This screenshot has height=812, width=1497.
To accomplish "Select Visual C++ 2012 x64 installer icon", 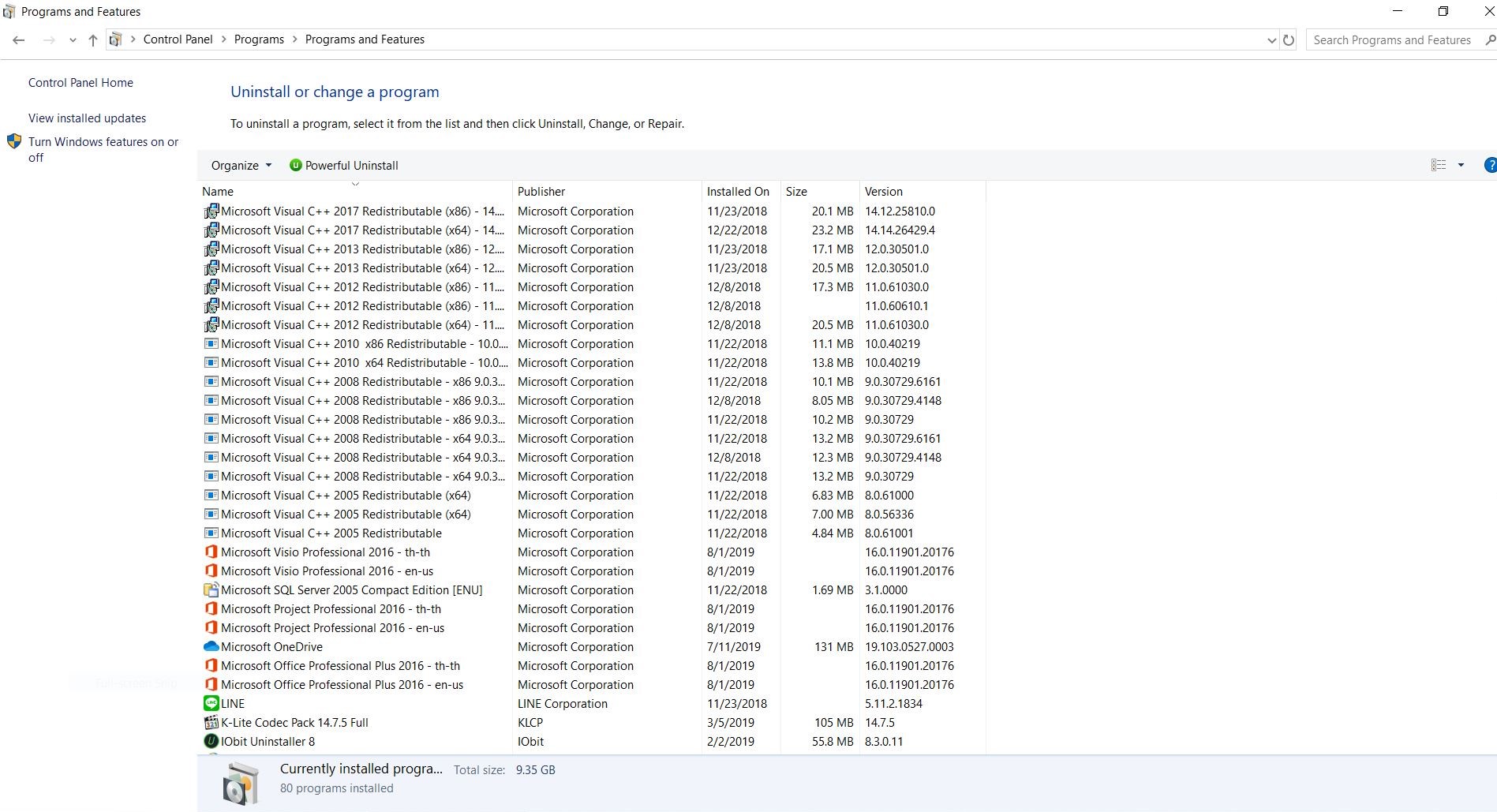I will tap(211, 324).
